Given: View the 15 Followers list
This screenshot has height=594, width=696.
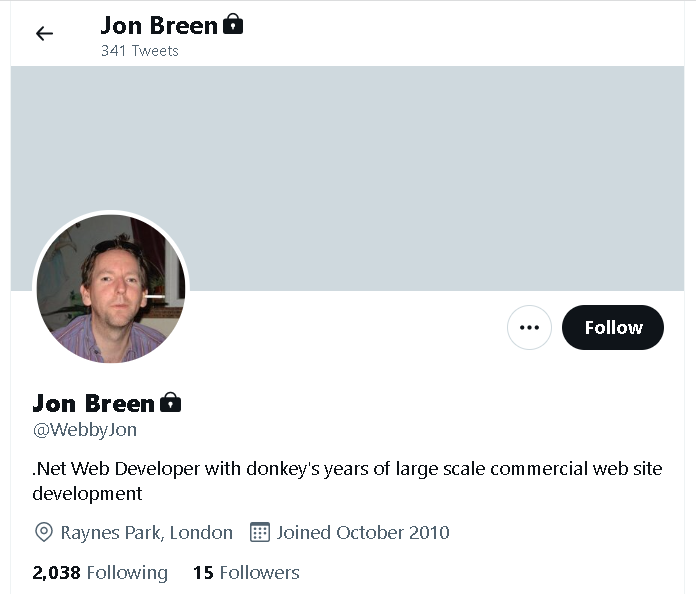Looking at the screenshot, I should point(246,573).
